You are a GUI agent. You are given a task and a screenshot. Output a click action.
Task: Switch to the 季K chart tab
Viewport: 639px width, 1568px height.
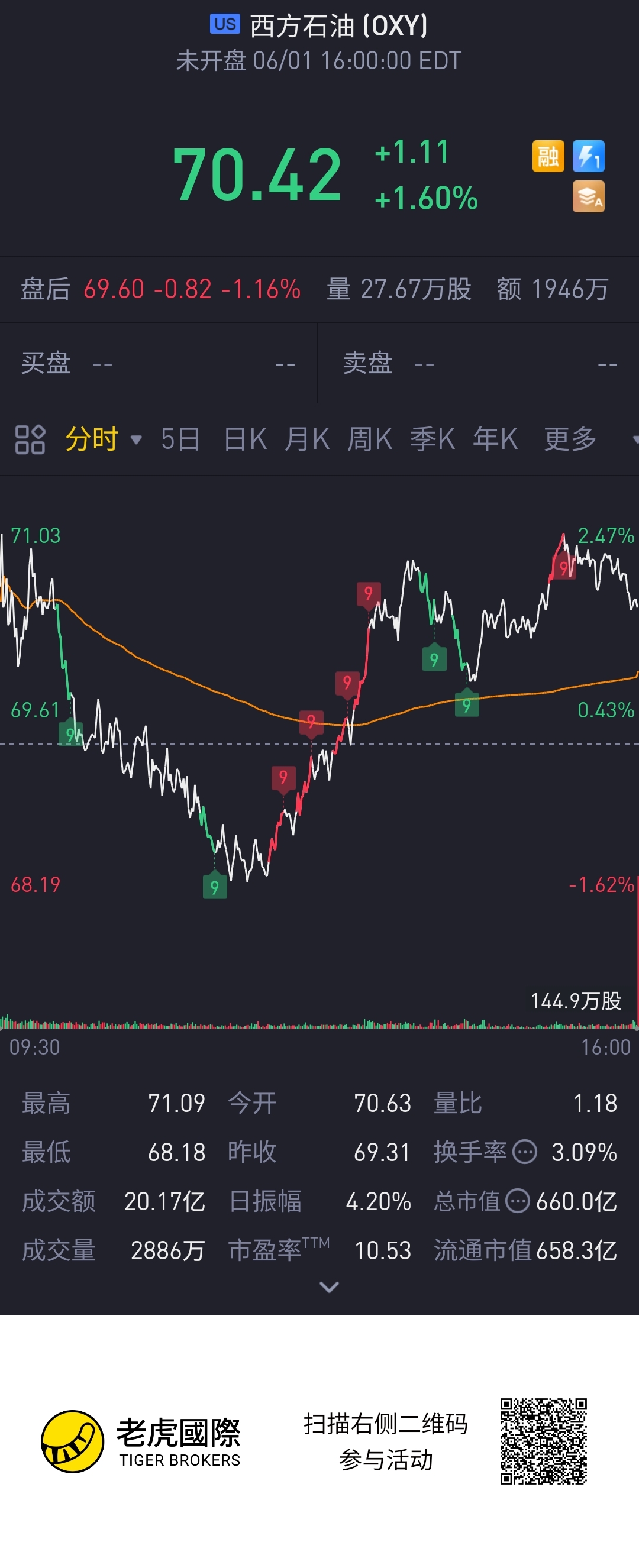(x=433, y=439)
